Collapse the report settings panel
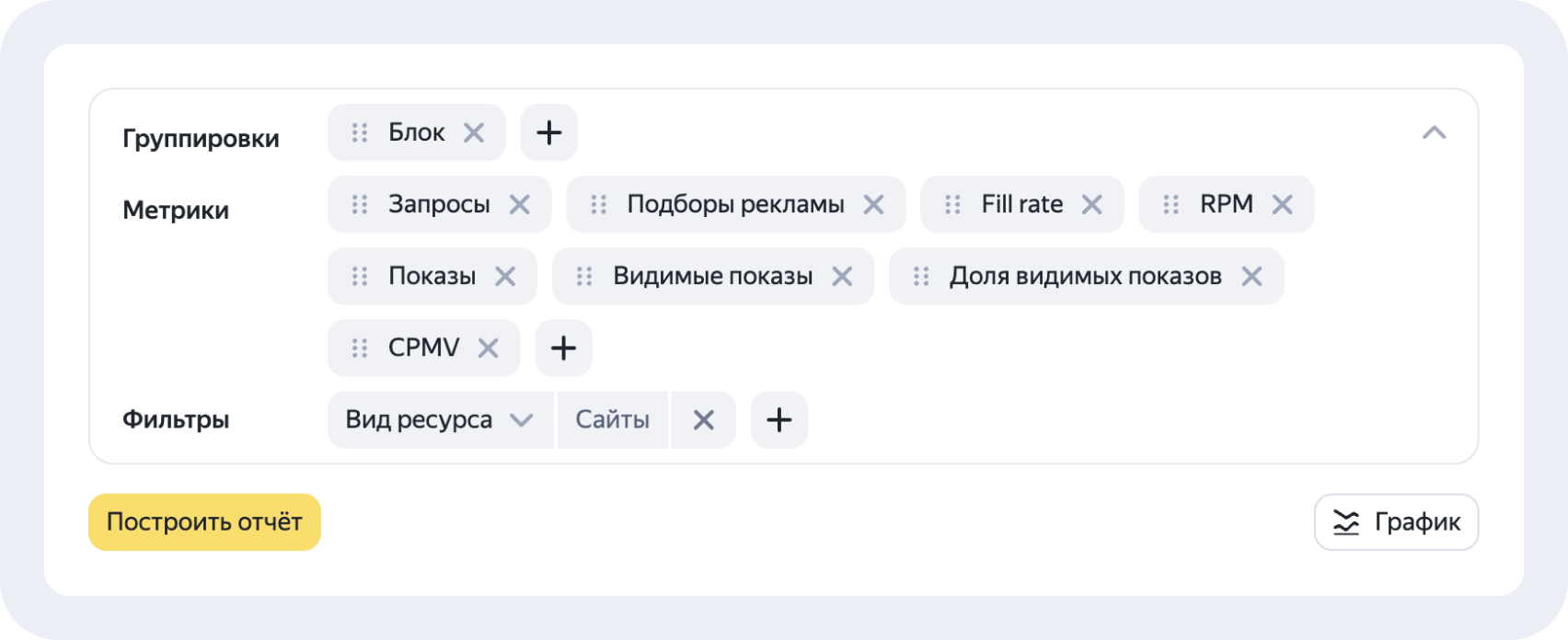1568x640 pixels. (1434, 133)
